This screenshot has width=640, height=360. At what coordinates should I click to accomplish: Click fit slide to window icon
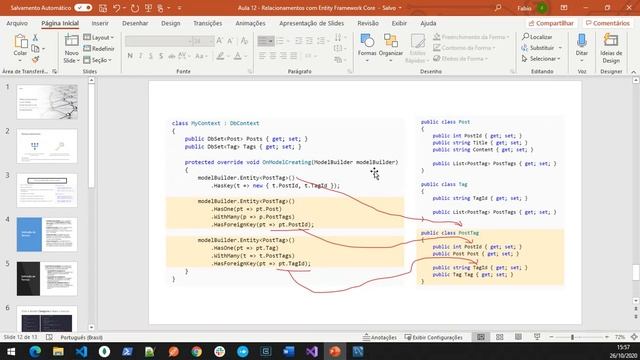pyautogui.click(x=634, y=337)
